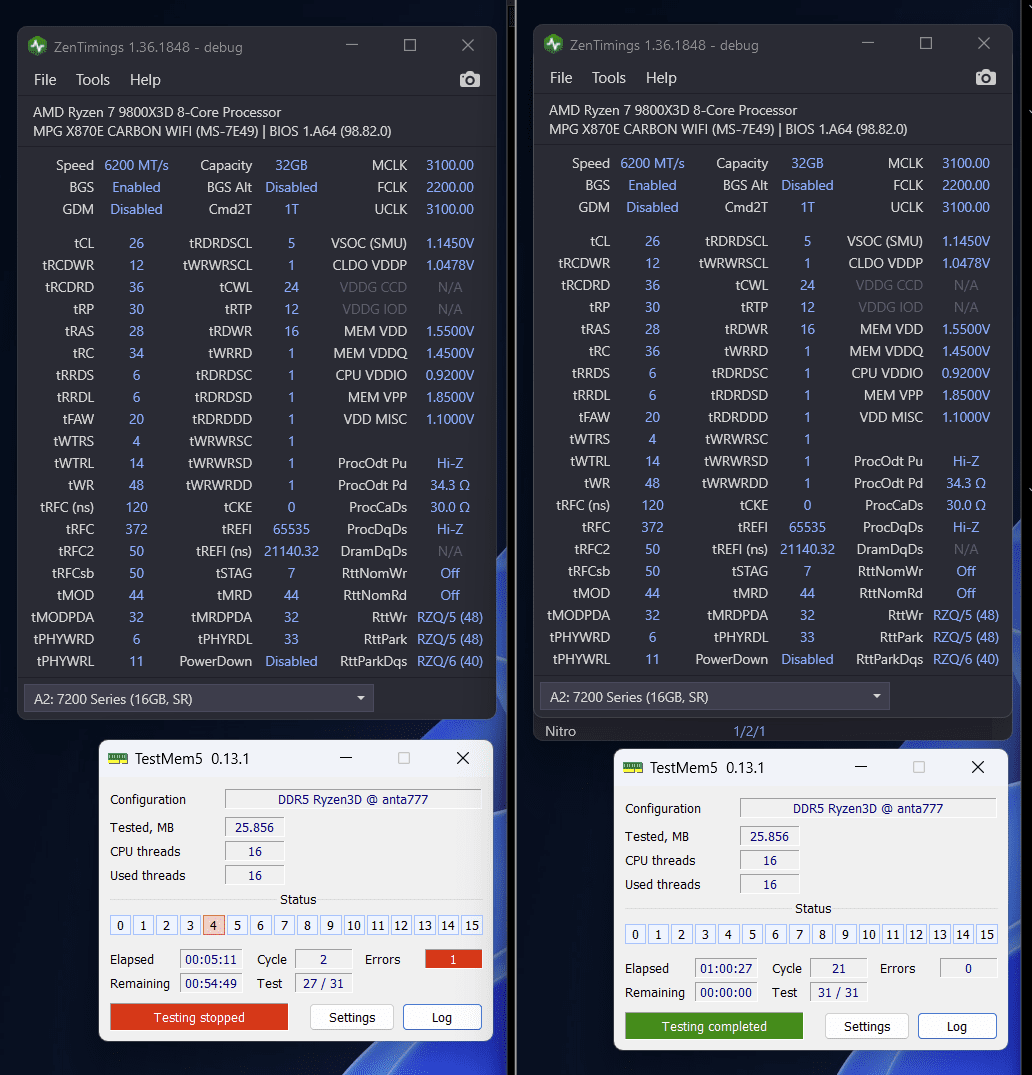Click the screenshot camera icon in right ZenTimings
The image size is (1032, 1075).
(985, 77)
